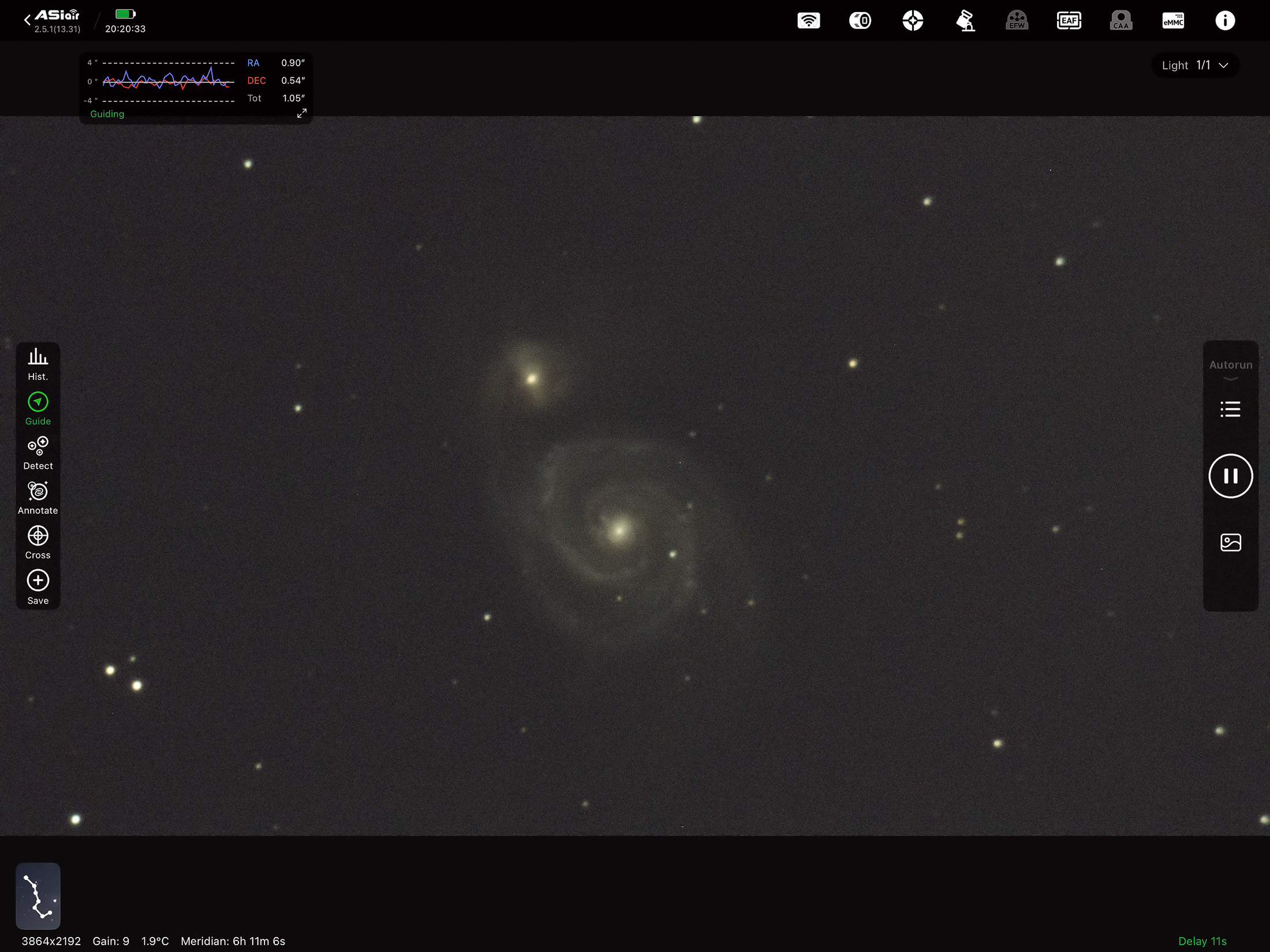Open Wi-Fi settings icon
Image resolution: width=1270 pixels, height=952 pixels.
[809, 21]
